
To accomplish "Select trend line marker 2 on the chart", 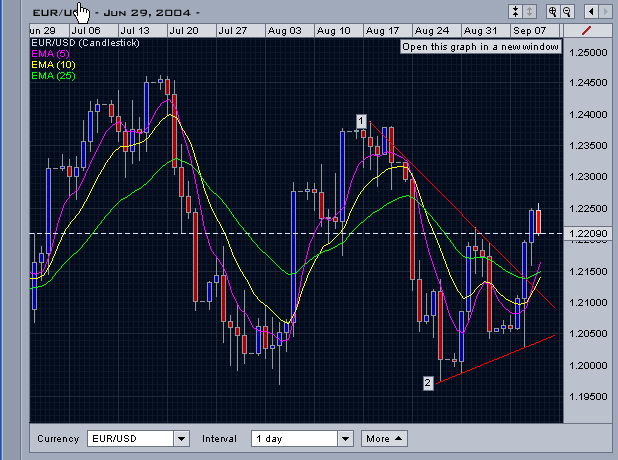I will pyautogui.click(x=428, y=383).
